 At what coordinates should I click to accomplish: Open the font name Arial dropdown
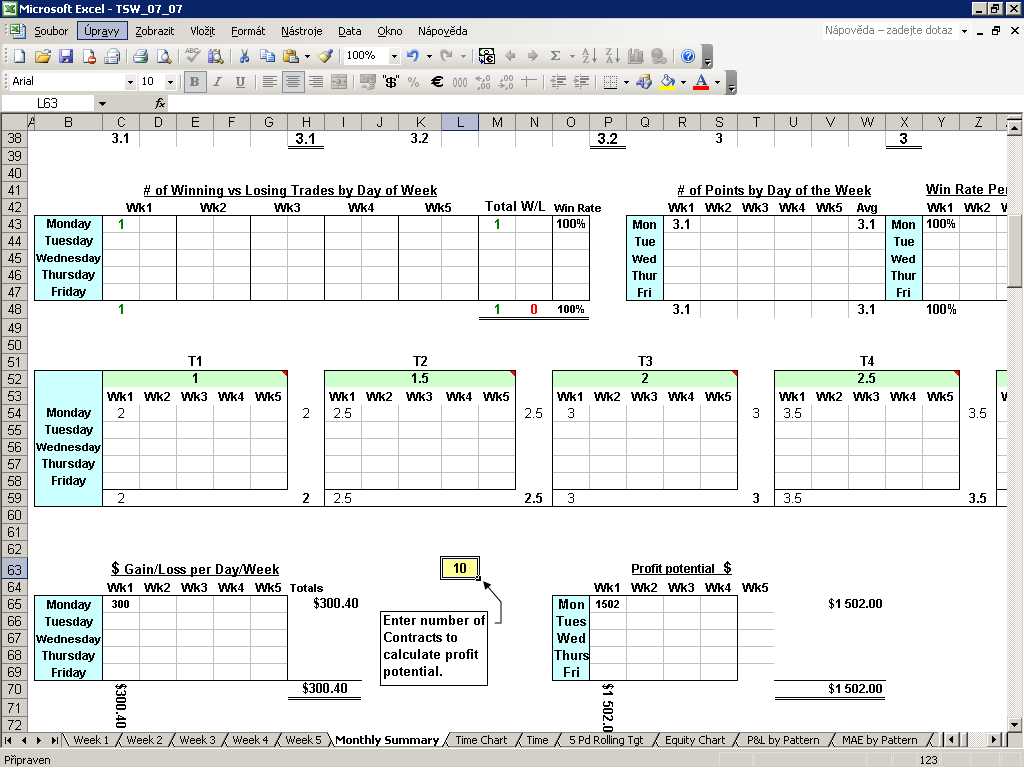pos(130,82)
